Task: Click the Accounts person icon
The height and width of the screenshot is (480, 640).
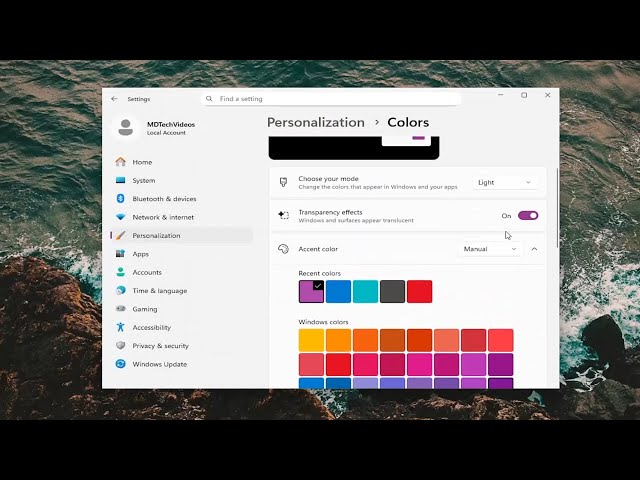Action: pos(120,272)
